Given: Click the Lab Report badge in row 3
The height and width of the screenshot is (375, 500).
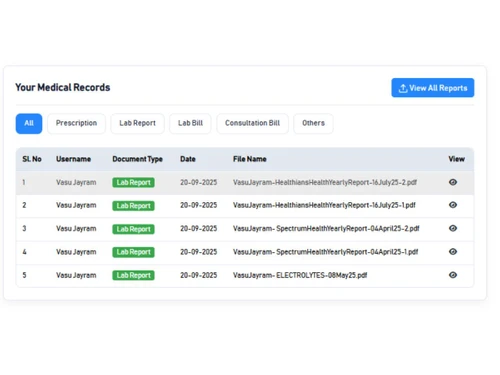Looking at the screenshot, I should pos(133,229).
